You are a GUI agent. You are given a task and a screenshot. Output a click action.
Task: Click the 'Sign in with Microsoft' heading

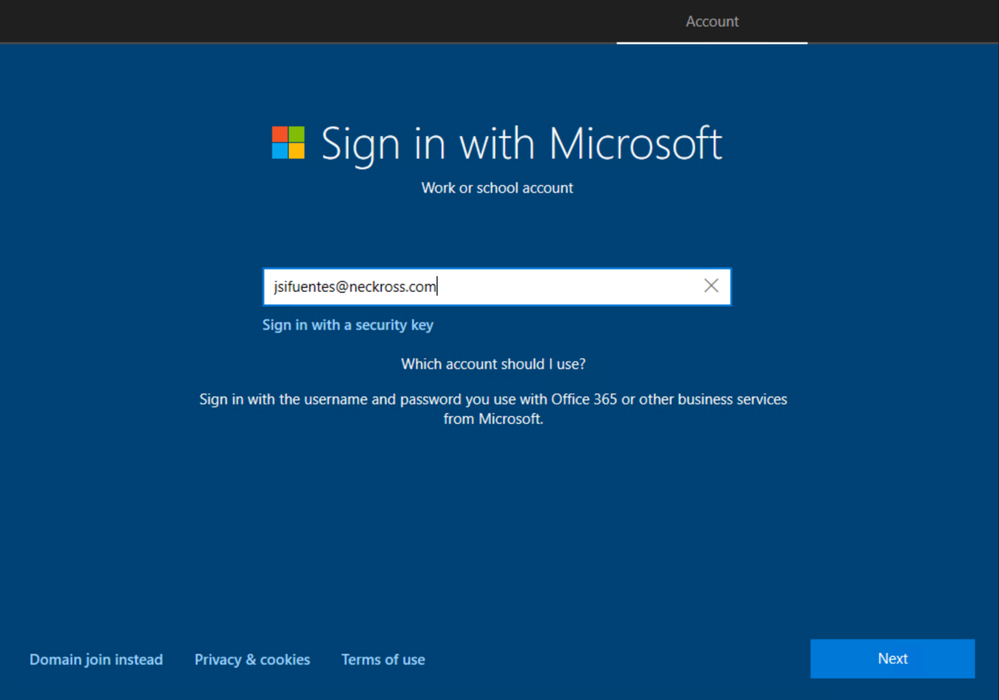point(521,143)
